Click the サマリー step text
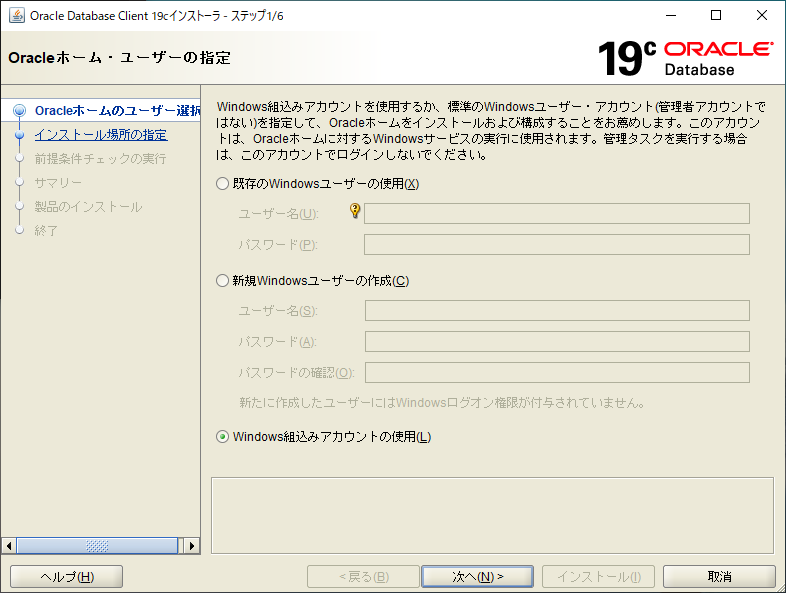Image resolution: width=786 pixels, height=593 pixels. click(58, 183)
